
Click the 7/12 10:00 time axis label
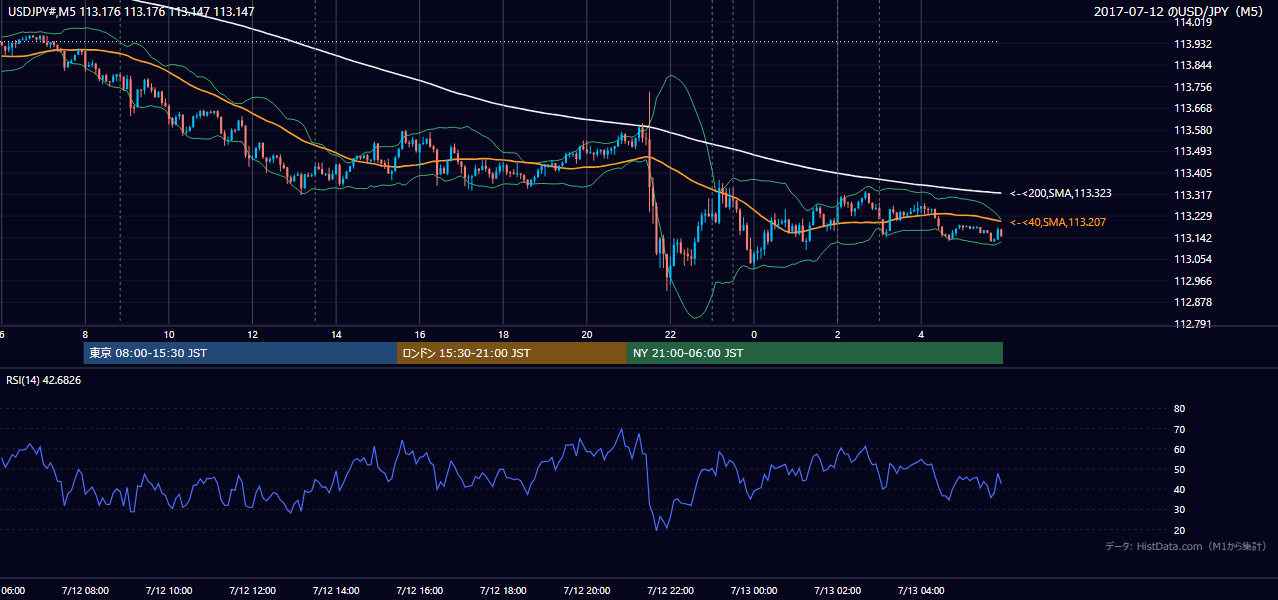click(168, 590)
